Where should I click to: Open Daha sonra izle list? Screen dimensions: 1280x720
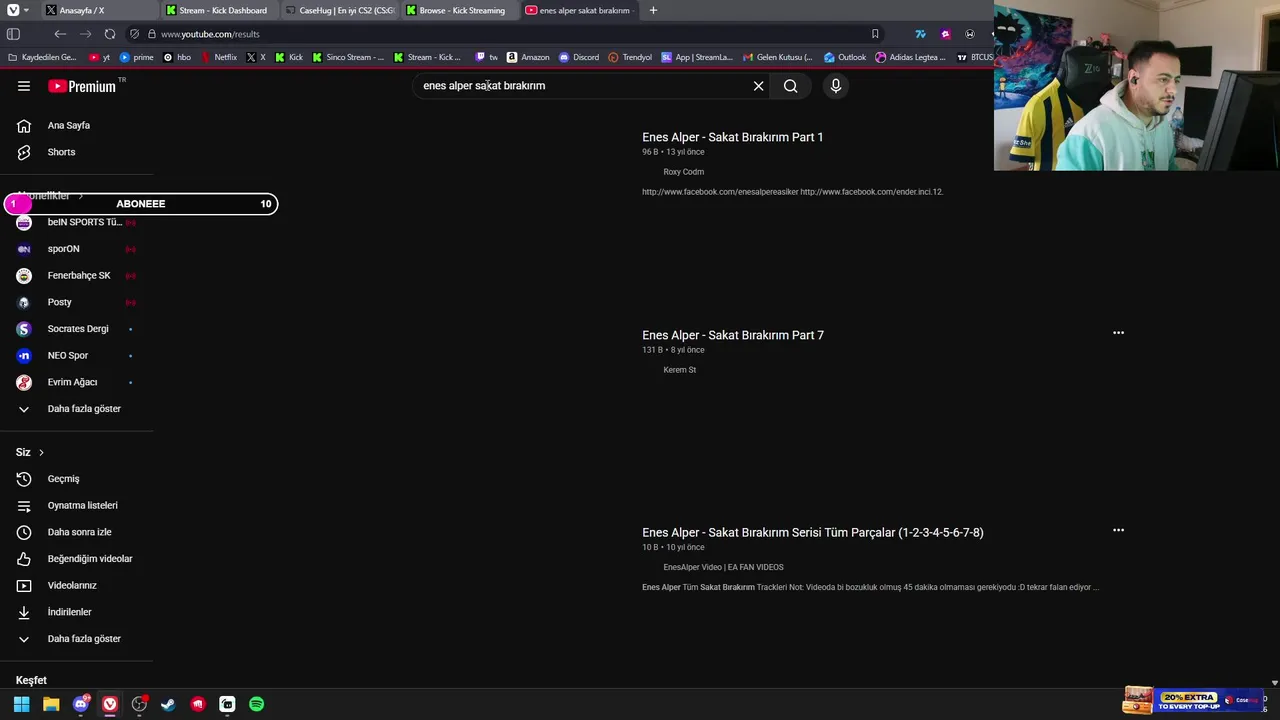77,532
